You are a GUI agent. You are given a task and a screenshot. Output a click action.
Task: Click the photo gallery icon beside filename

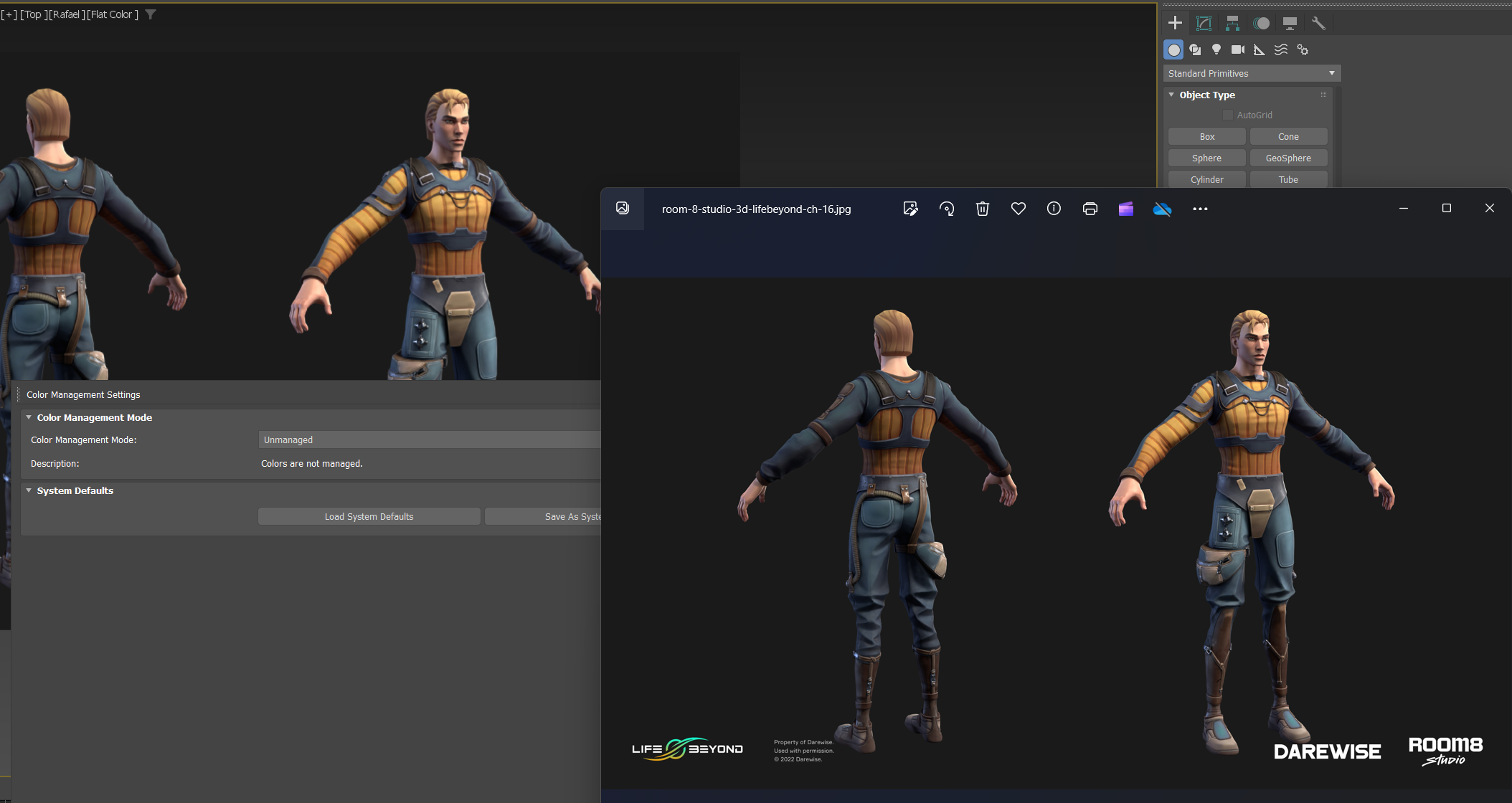(623, 208)
